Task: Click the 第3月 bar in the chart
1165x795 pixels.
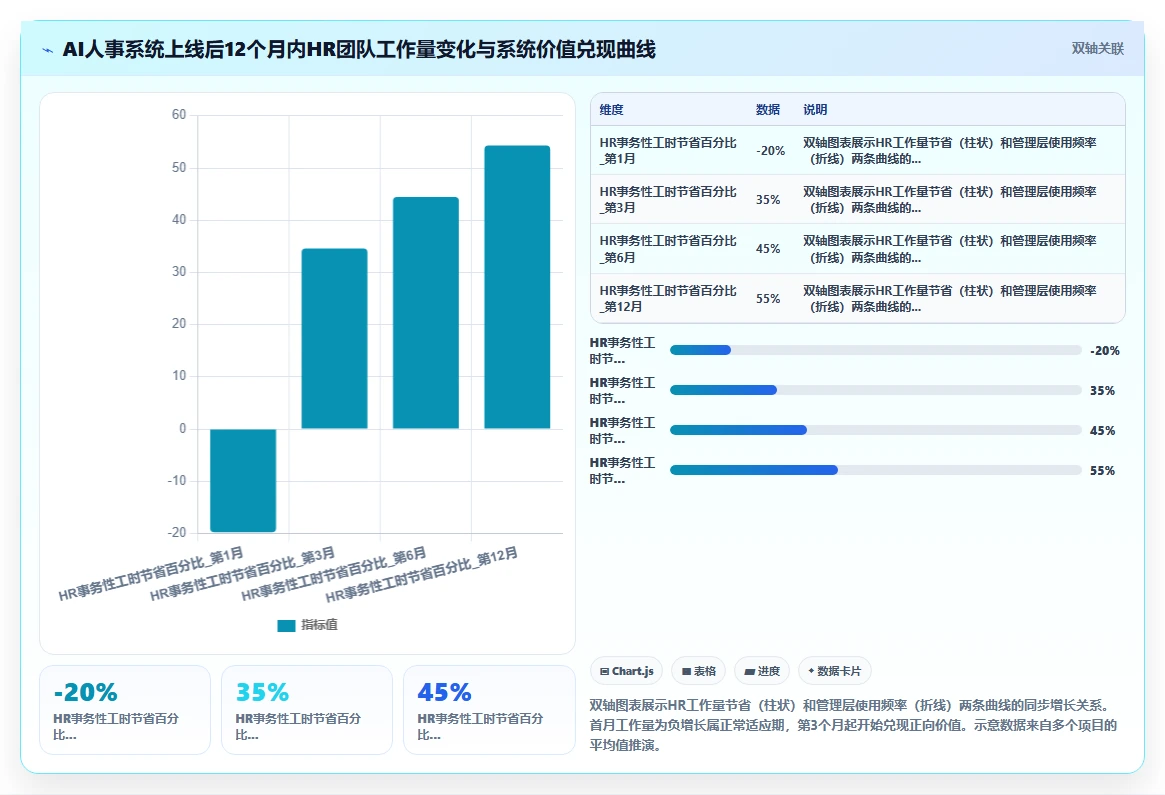Action: coord(334,338)
